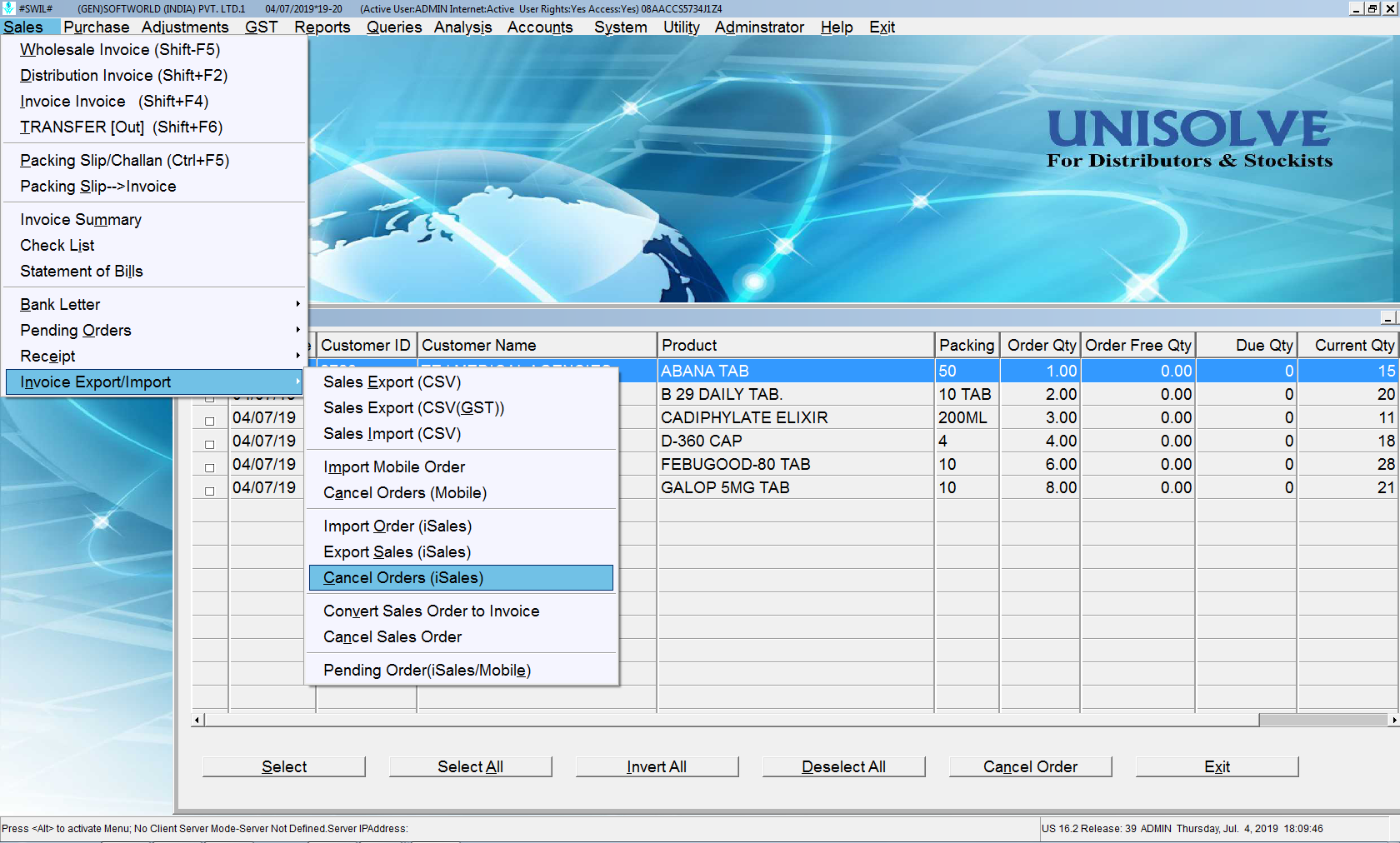Tick the checkbox for the CADIPHYLATE ELIXIR order row
This screenshot has width=1400, height=843.
point(210,421)
